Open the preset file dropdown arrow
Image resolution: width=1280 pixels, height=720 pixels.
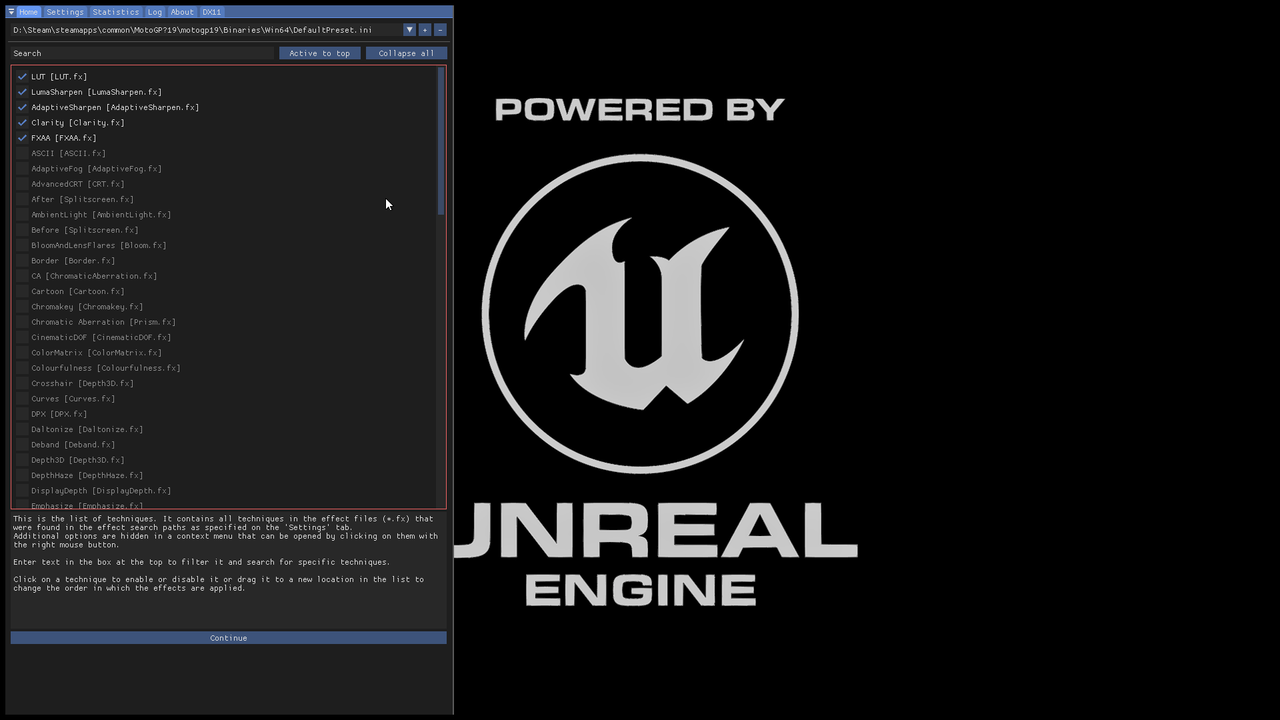[409, 30]
